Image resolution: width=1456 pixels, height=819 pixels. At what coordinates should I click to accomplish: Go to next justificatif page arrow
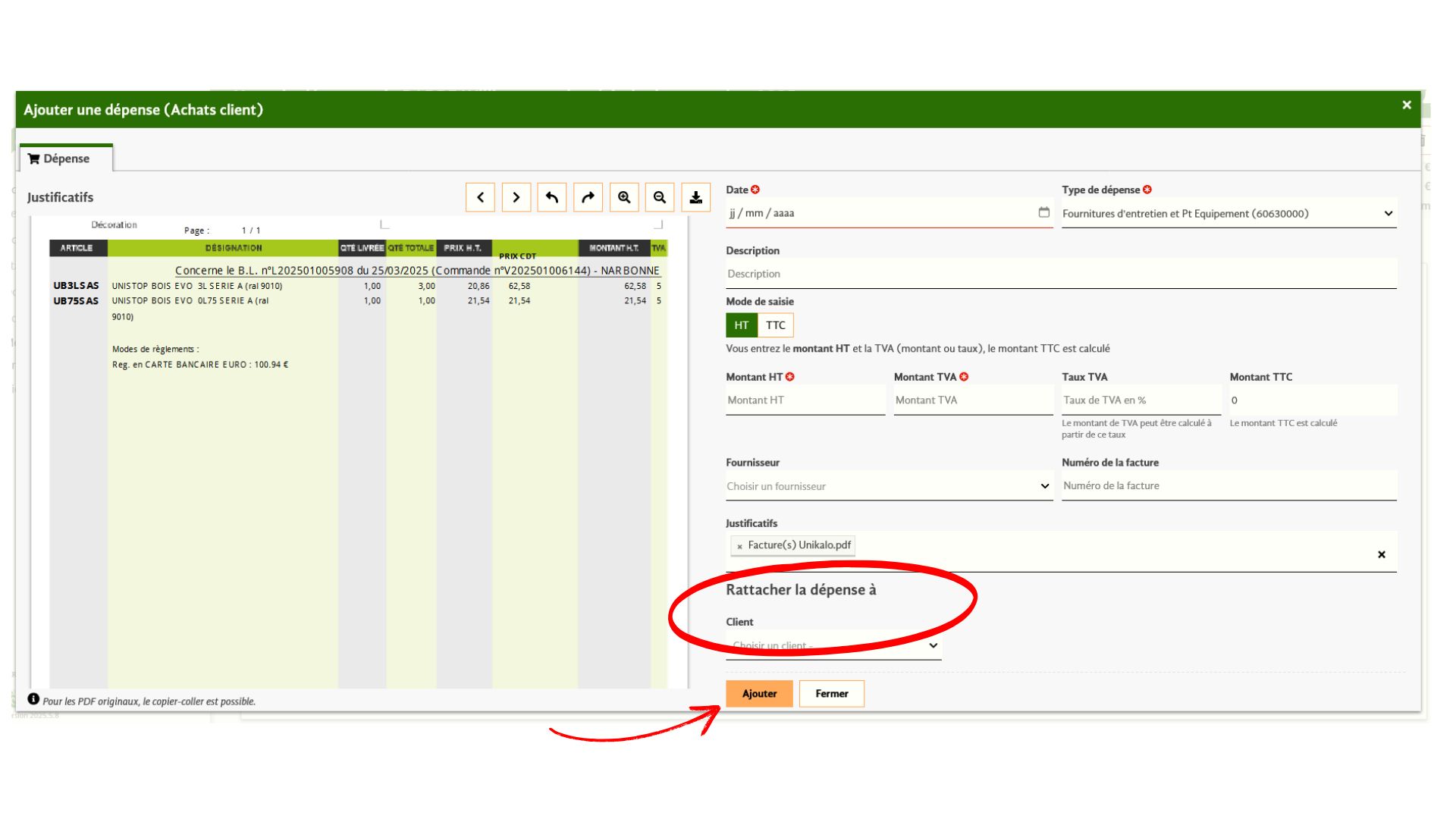click(x=516, y=197)
